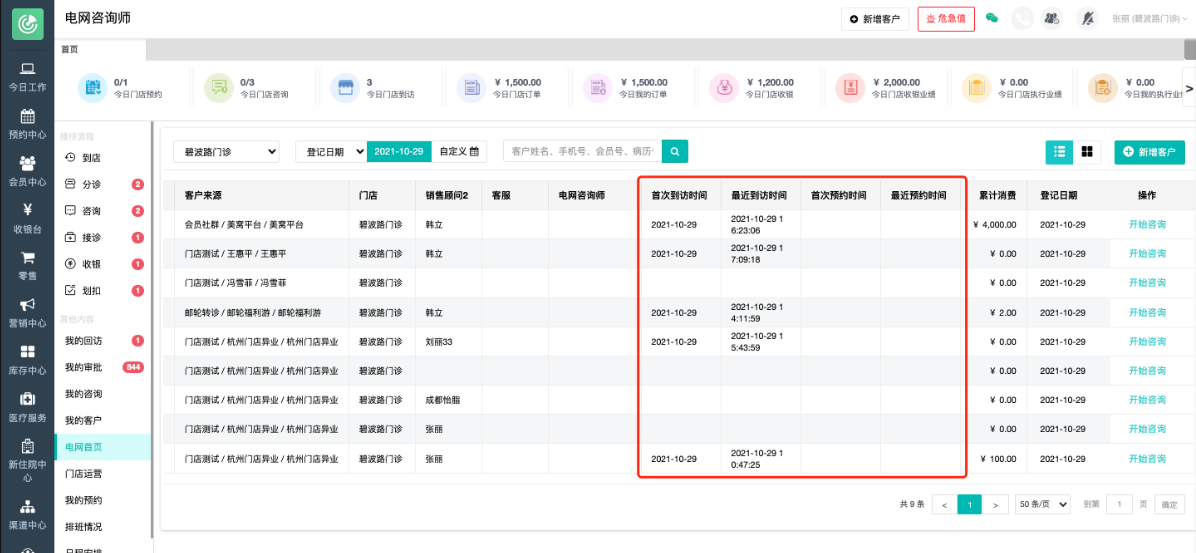Expand the 碧波路门诊 store dropdown
The height and width of the screenshot is (553, 1196).
[227, 152]
